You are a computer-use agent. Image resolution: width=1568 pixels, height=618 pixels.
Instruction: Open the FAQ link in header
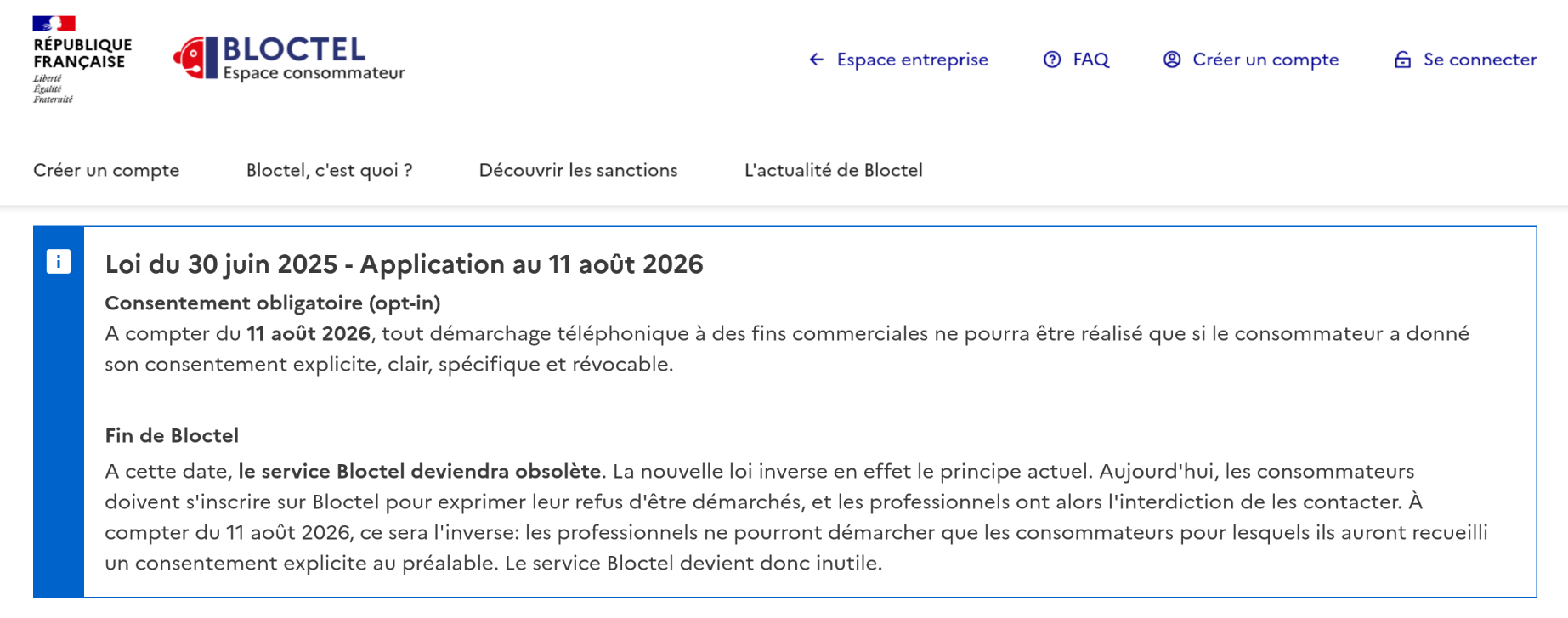[x=1077, y=60]
